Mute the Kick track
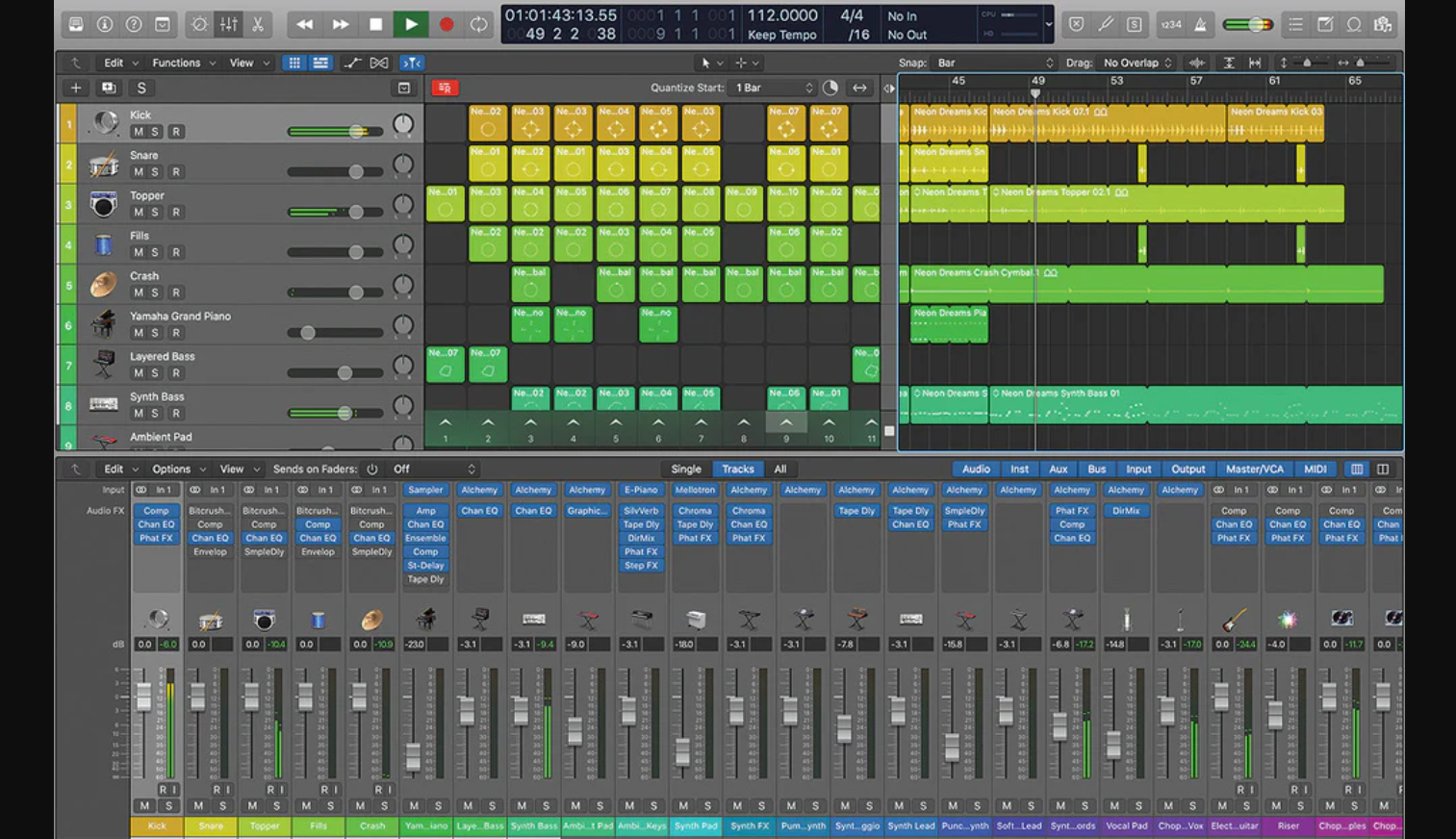Screen dimensions: 1456x839 139,132
